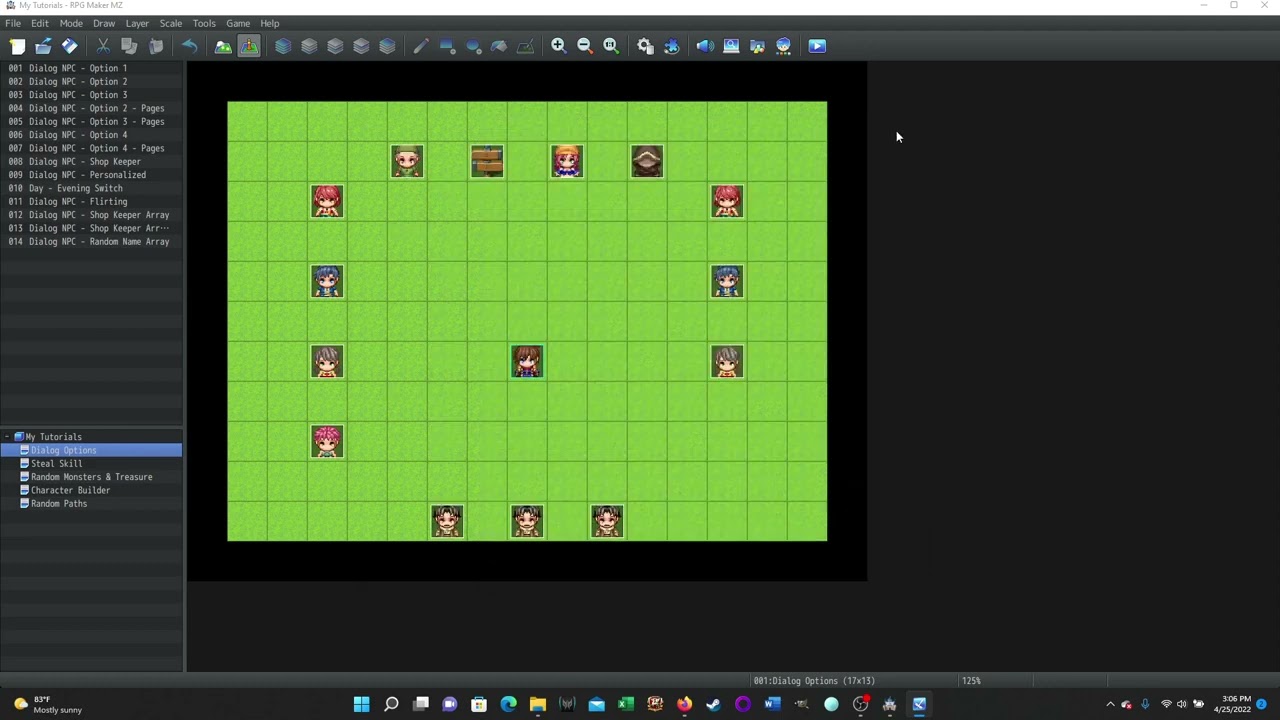
Task: Select Random Monsters & Treasure map
Action: (x=91, y=477)
